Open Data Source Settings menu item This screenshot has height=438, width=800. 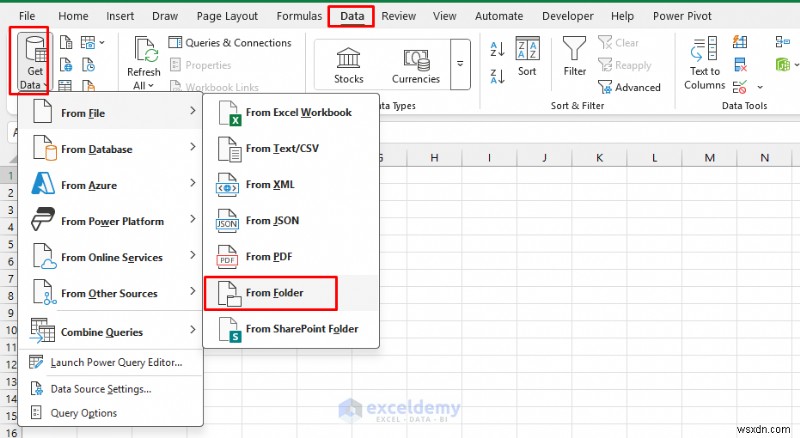pos(111,389)
